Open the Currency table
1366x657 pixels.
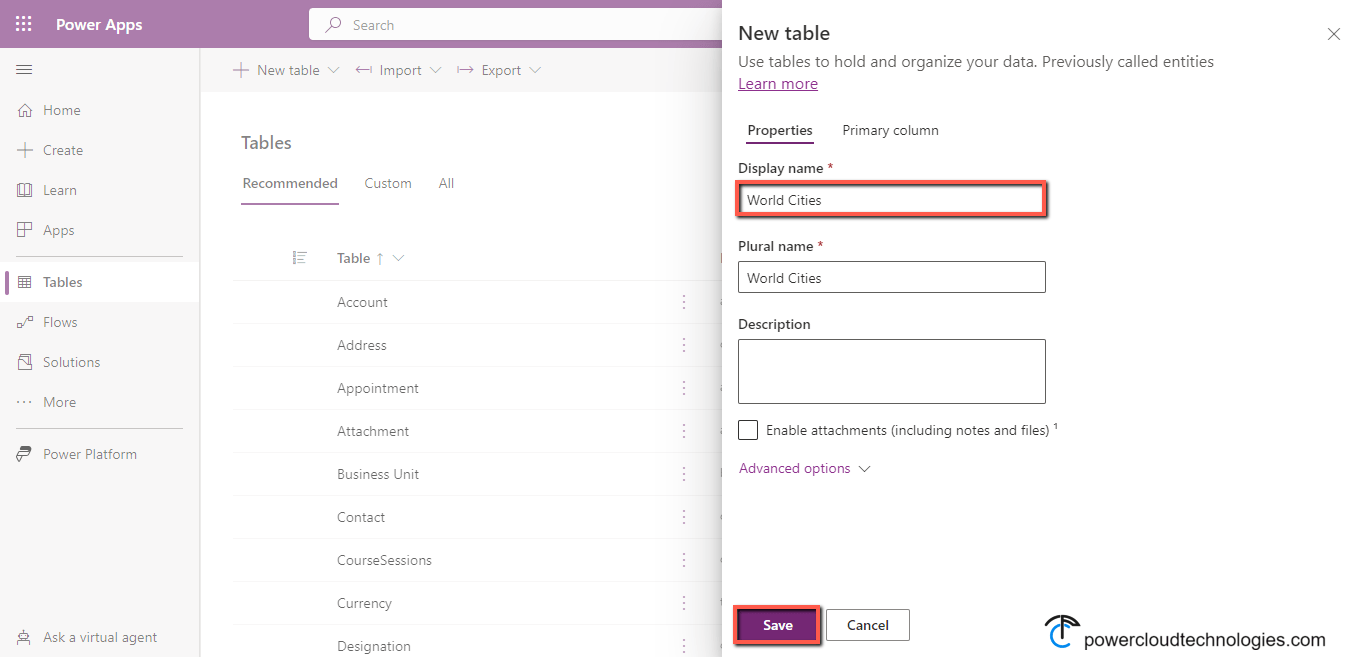(x=364, y=603)
